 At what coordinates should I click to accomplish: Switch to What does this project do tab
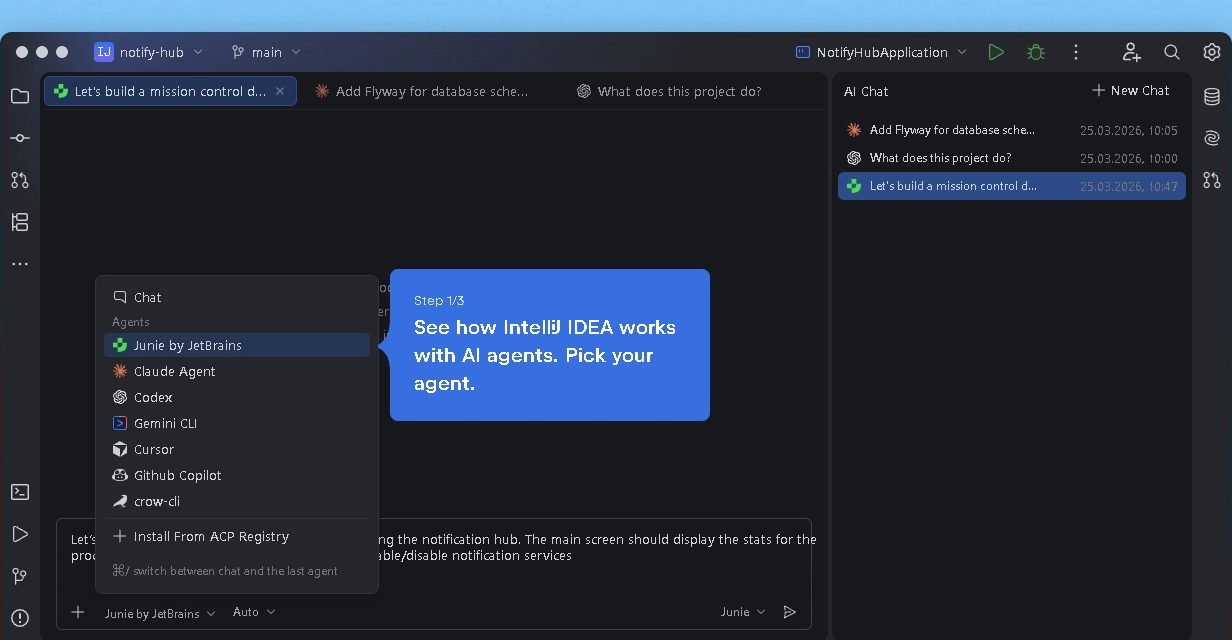669,91
